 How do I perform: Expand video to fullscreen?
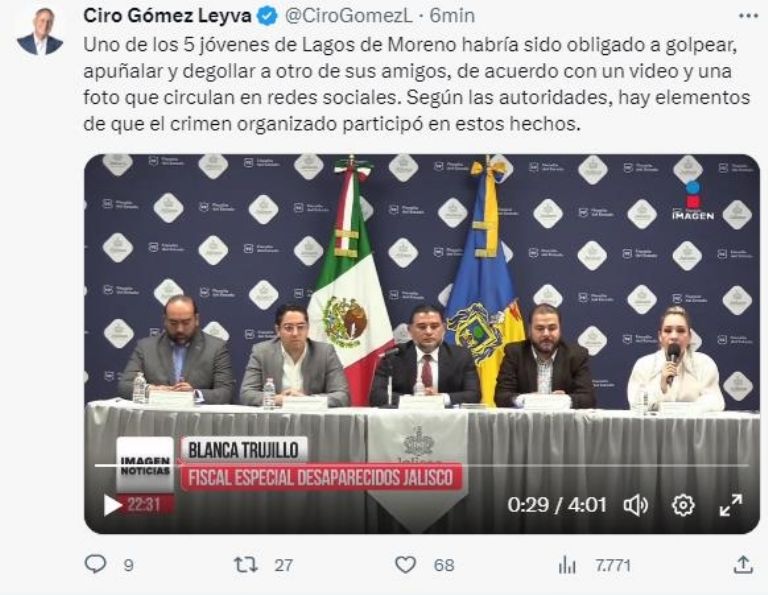(731, 505)
